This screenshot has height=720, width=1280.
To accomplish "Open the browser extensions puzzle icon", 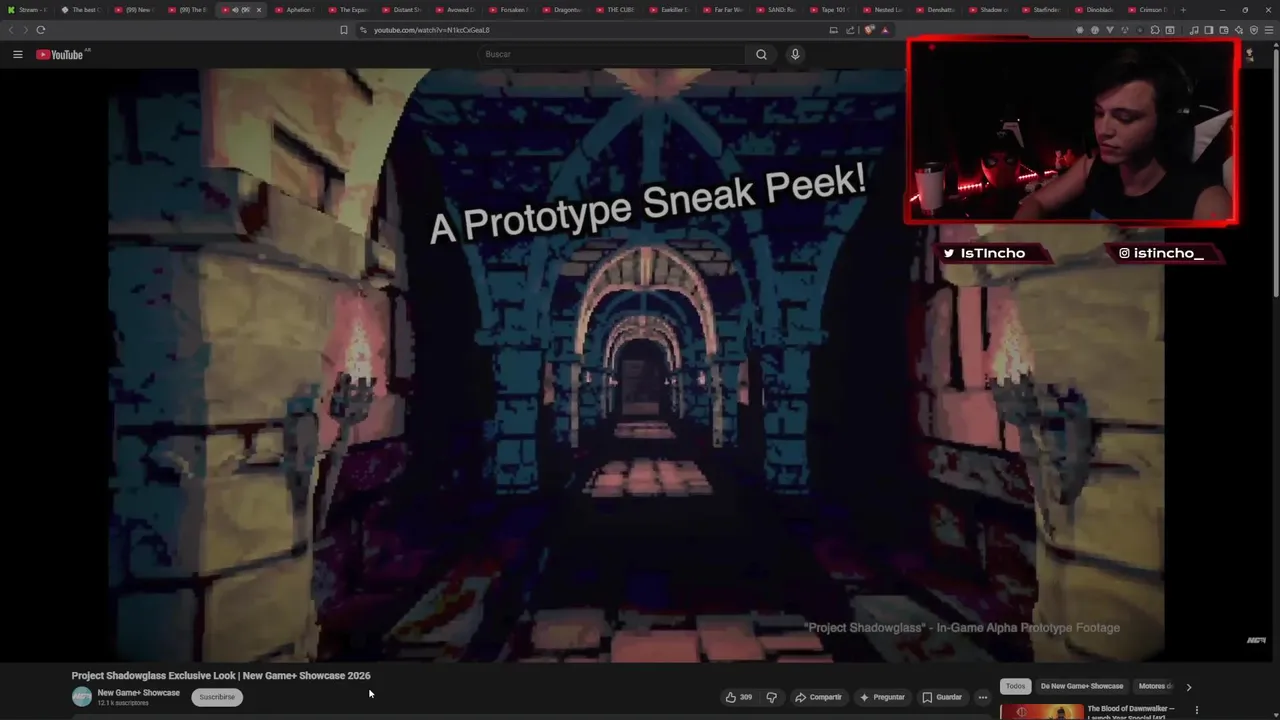I will click(x=1154, y=30).
